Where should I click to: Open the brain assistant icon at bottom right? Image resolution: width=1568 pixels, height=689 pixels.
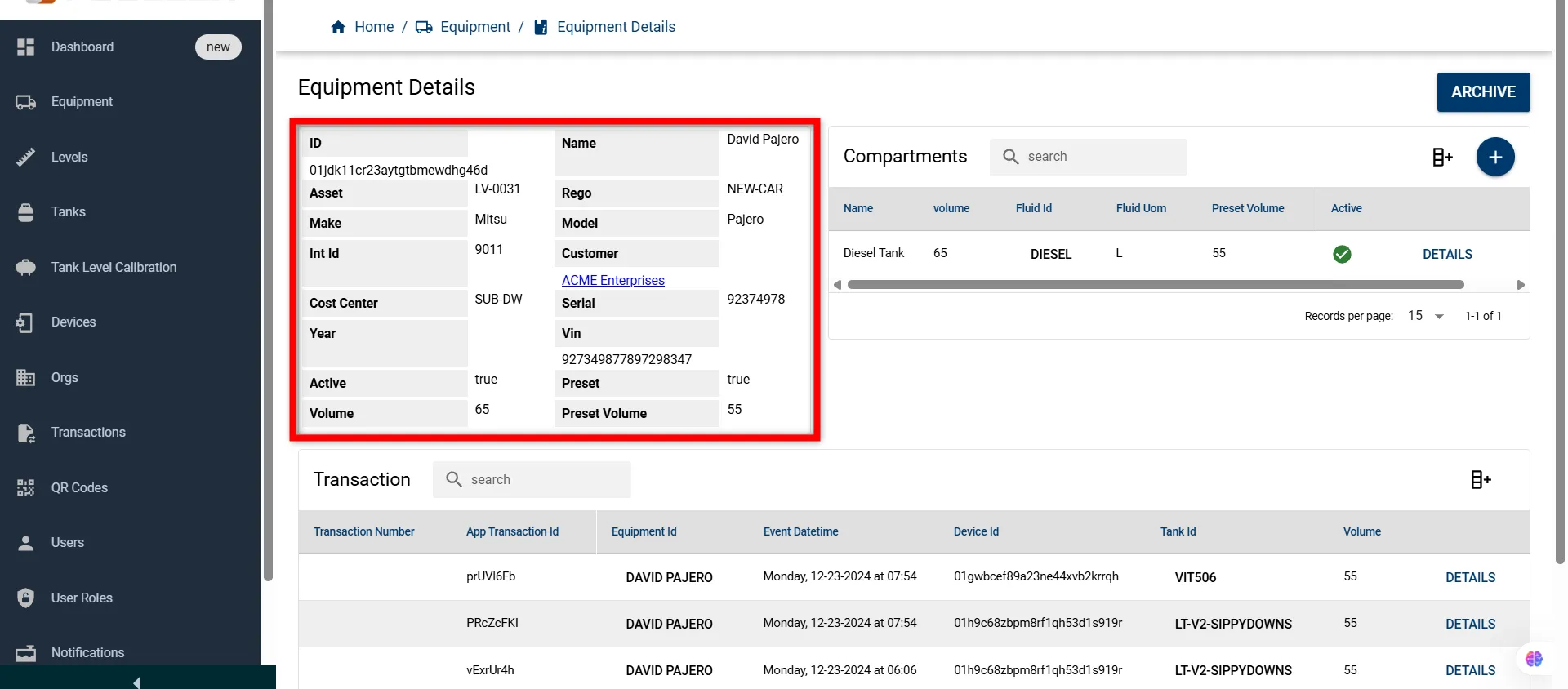(x=1534, y=658)
